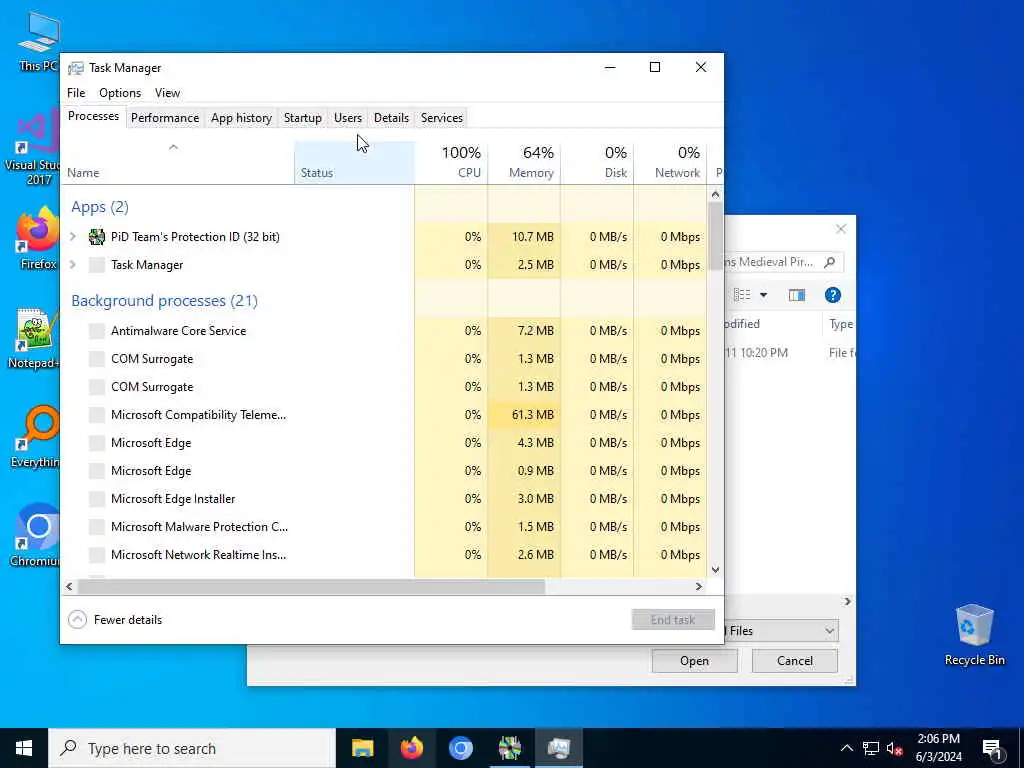Open Chromium from the taskbar

(x=460, y=748)
